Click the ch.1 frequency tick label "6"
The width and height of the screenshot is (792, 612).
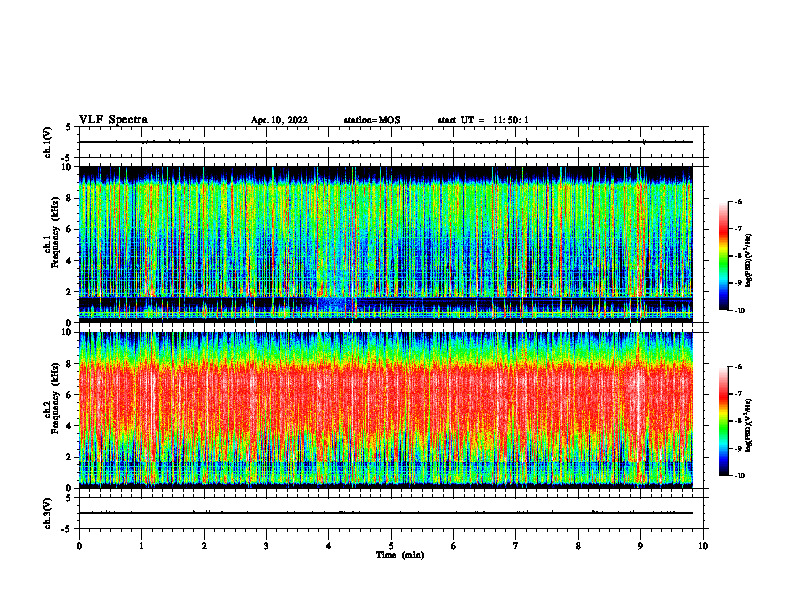click(x=70, y=229)
